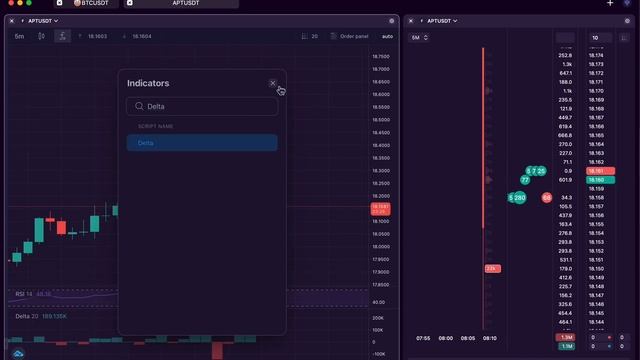Click the Delta search field
640x360 pixels.
click(202, 106)
